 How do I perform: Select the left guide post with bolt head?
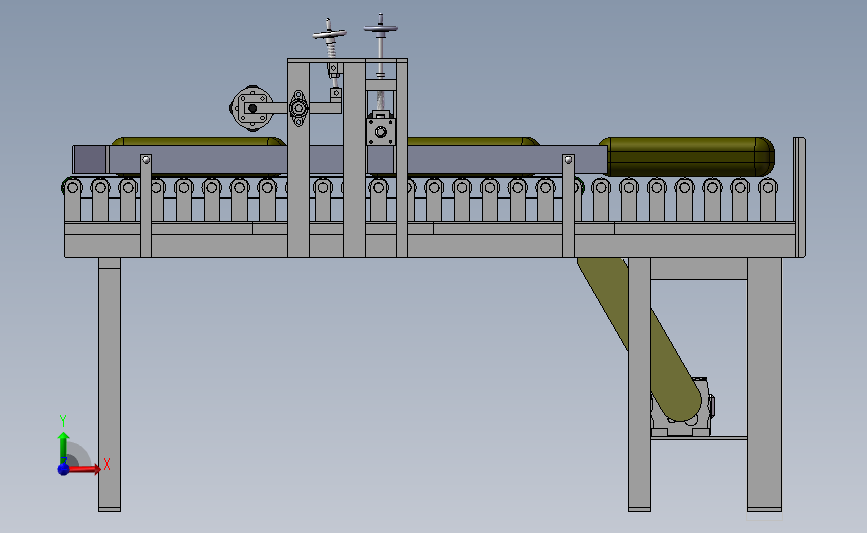(x=146, y=206)
